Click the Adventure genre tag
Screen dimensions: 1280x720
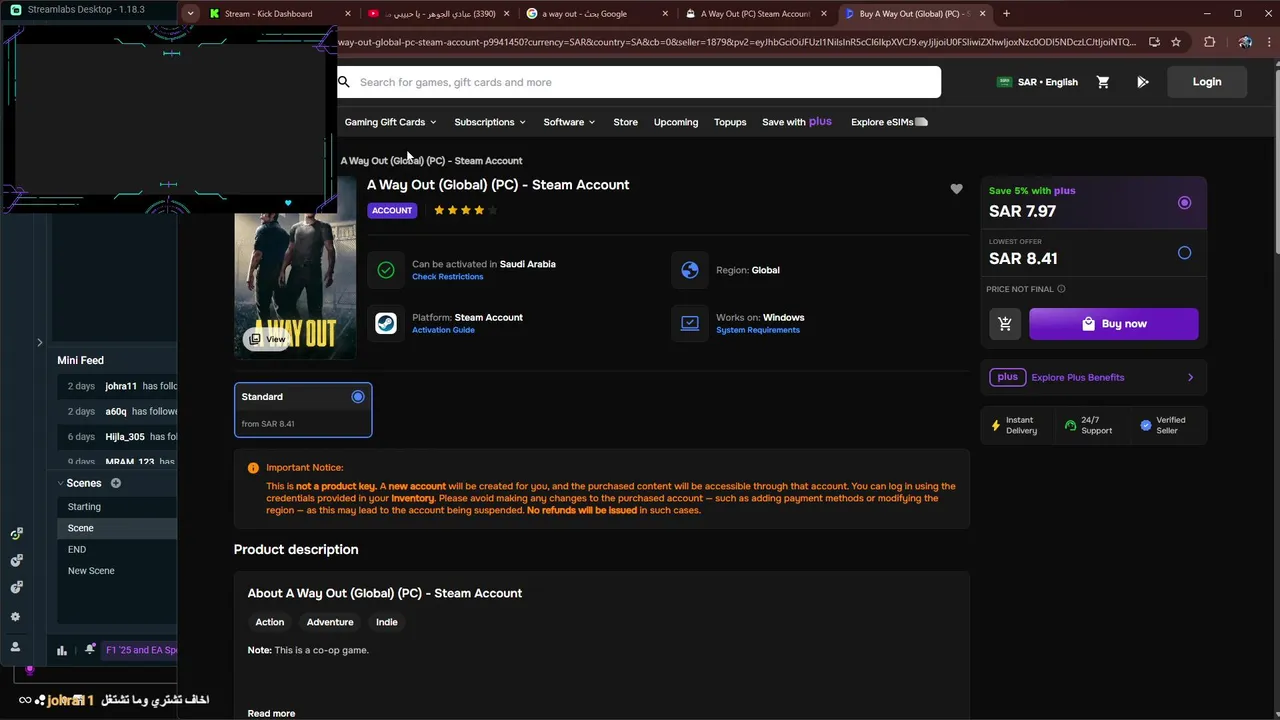tap(330, 622)
